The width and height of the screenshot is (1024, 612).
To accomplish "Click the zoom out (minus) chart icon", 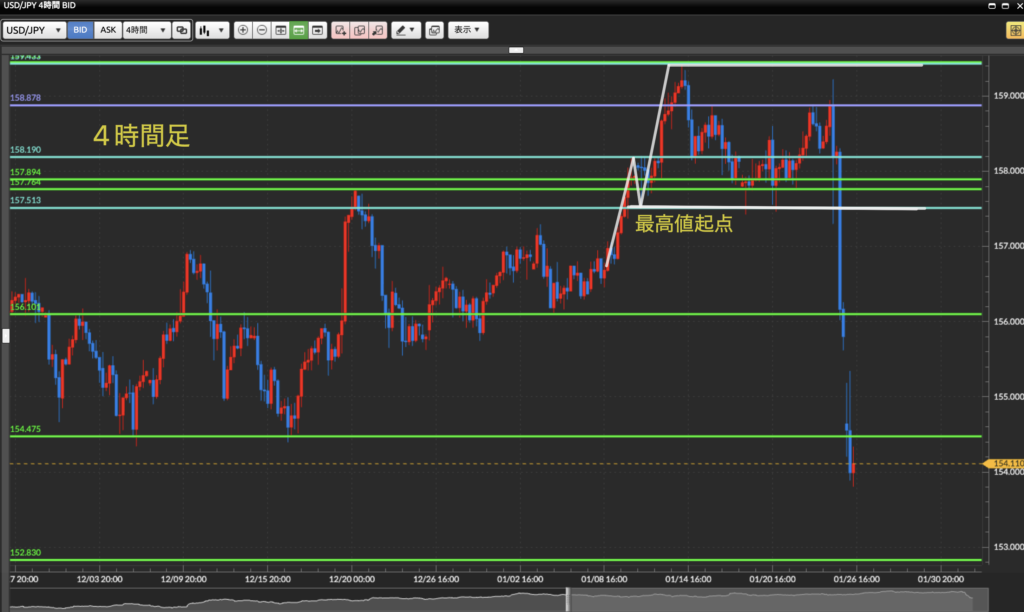I will 262,30.
